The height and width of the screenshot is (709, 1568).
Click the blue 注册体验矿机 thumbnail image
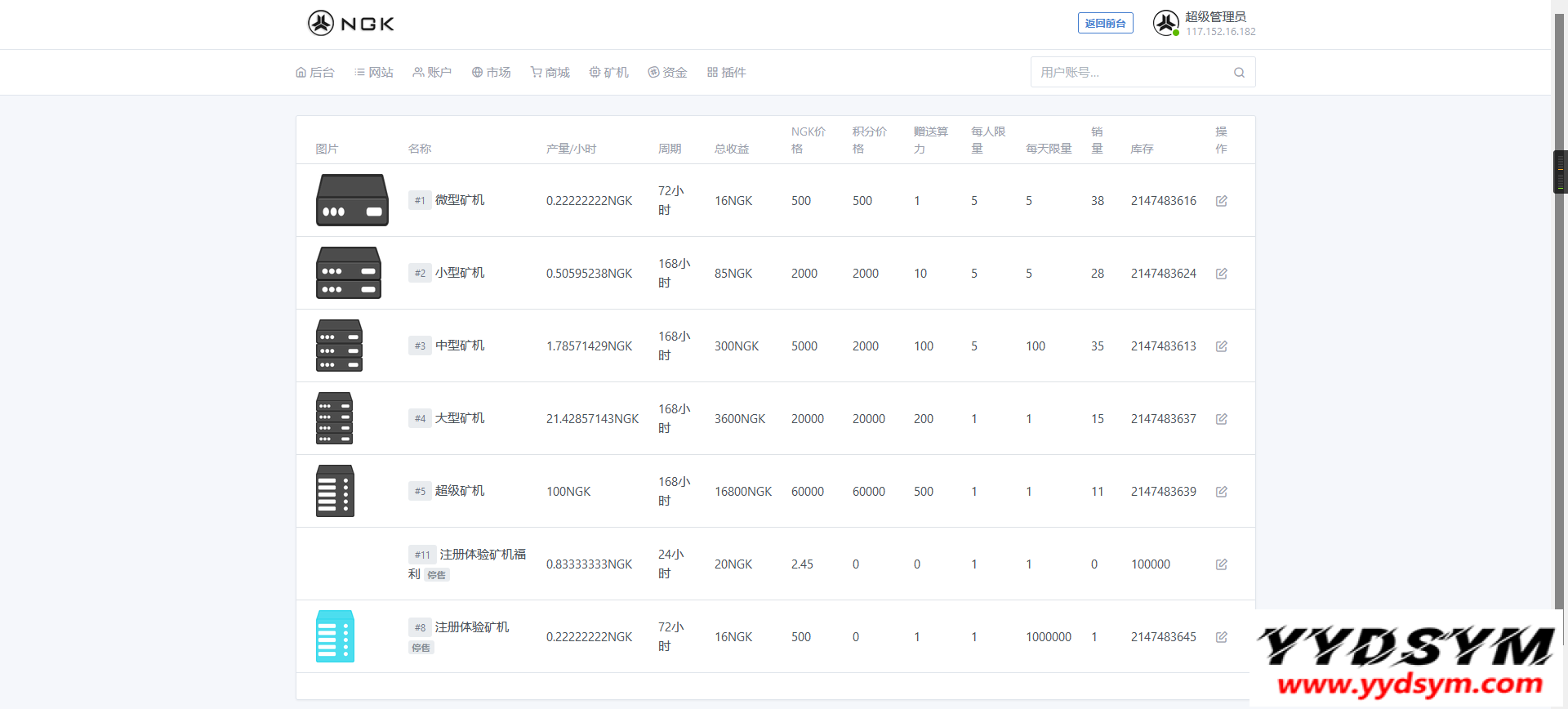(335, 636)
